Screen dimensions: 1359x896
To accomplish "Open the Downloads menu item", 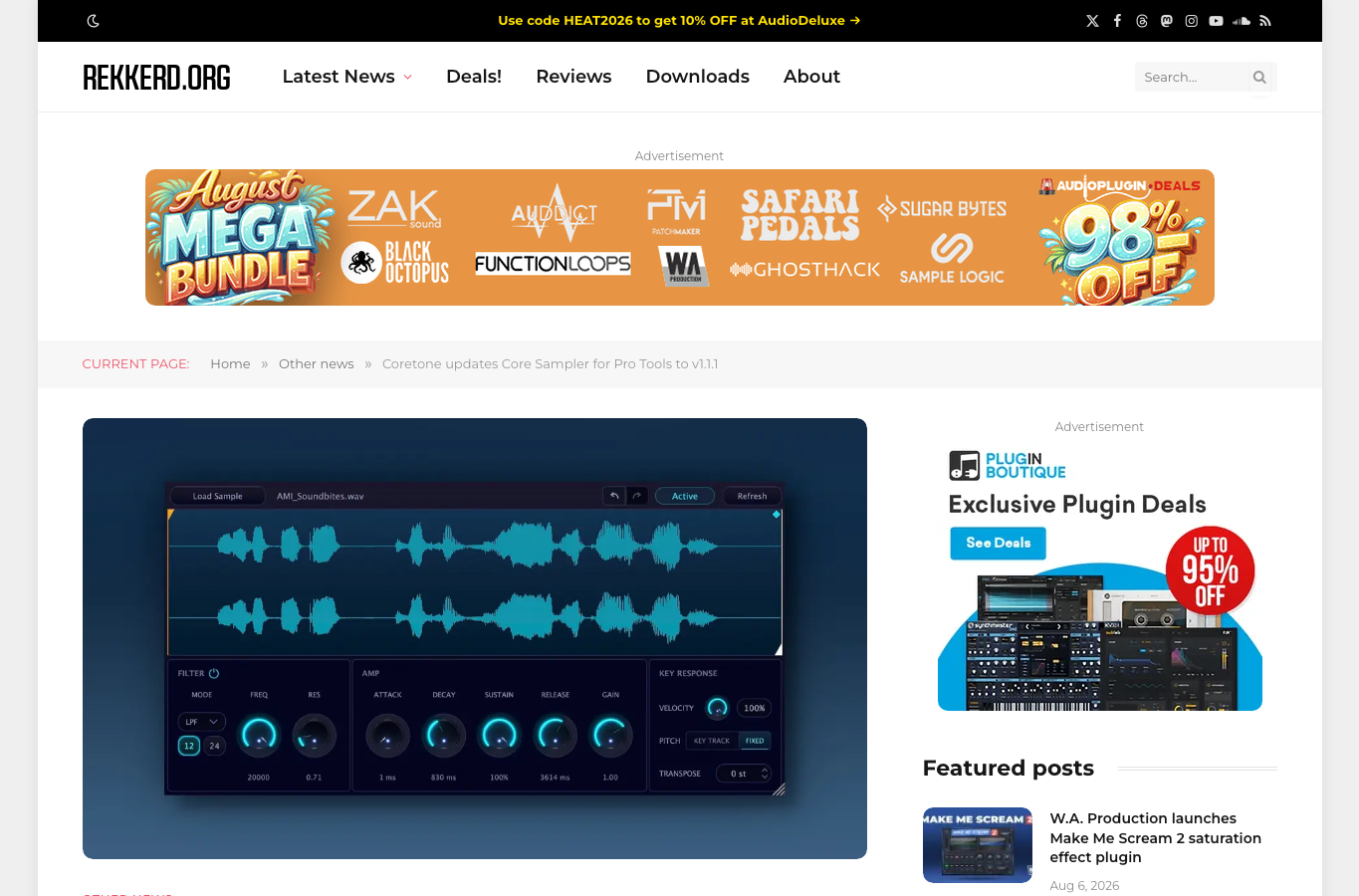I will tap(698, 77).
